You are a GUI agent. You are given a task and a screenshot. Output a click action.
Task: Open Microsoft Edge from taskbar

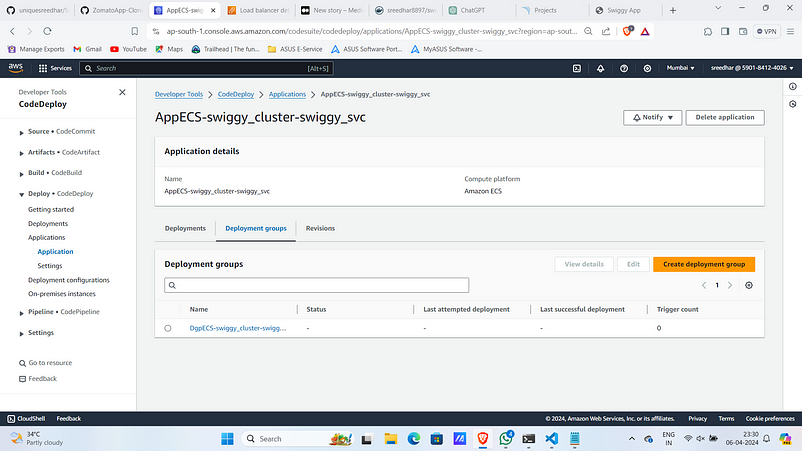414,438
